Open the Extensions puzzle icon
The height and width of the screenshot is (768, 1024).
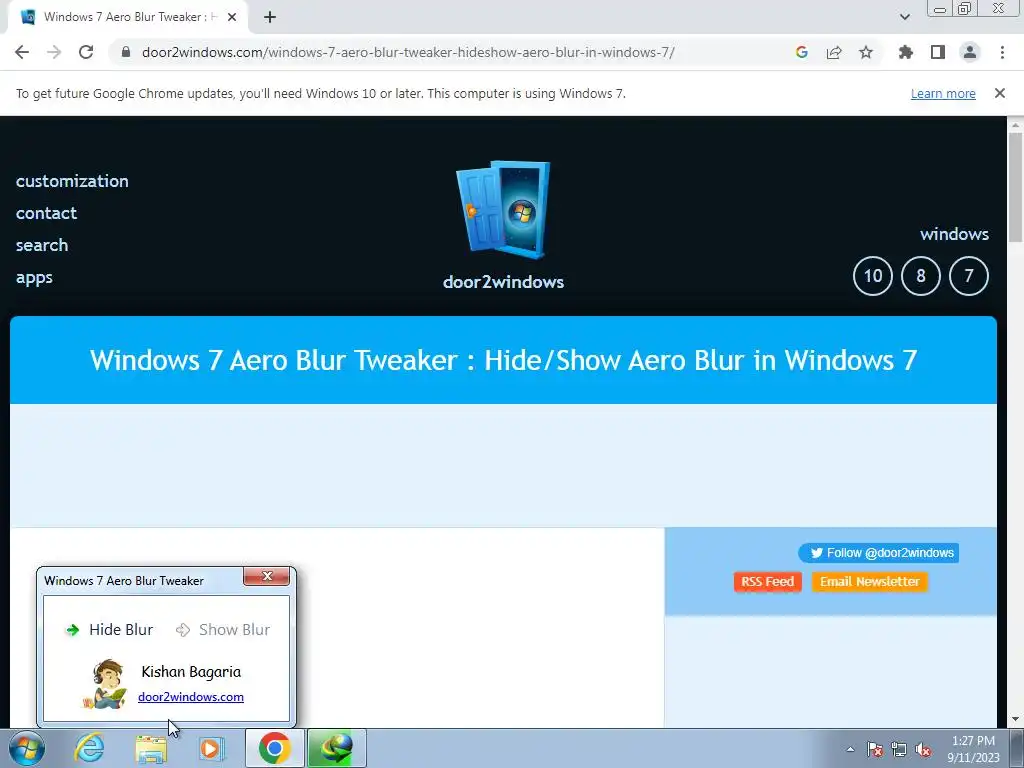tap(906, 52)
